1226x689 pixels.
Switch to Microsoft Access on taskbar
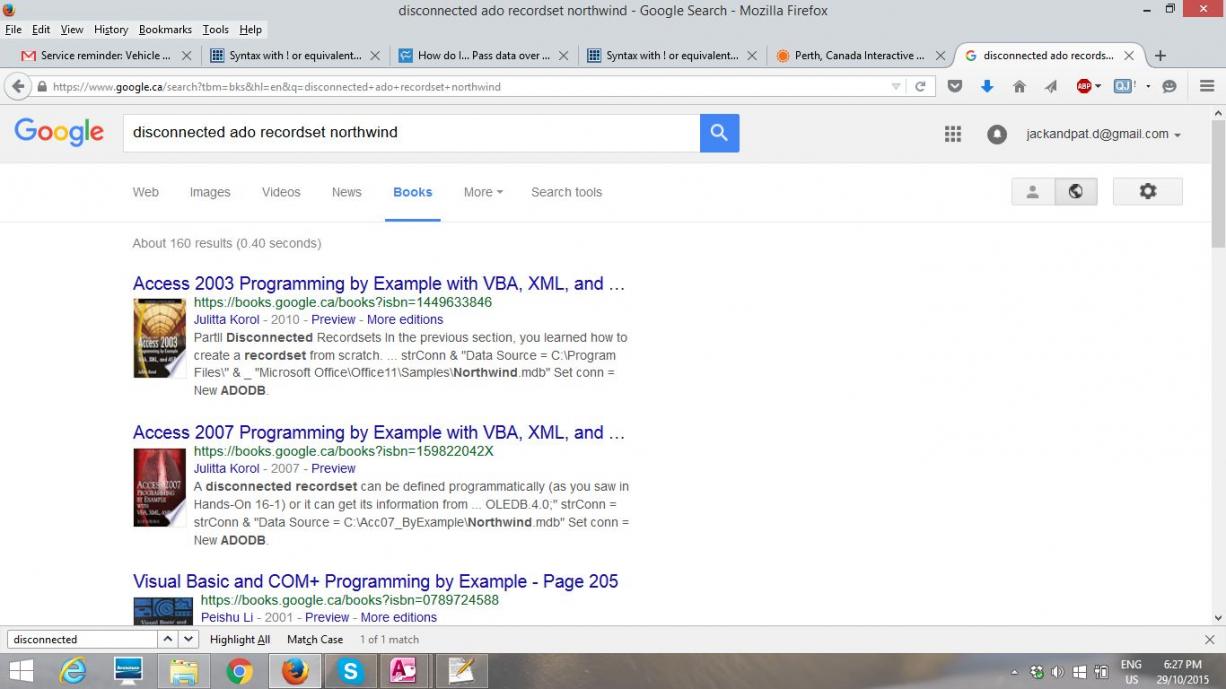404,671
